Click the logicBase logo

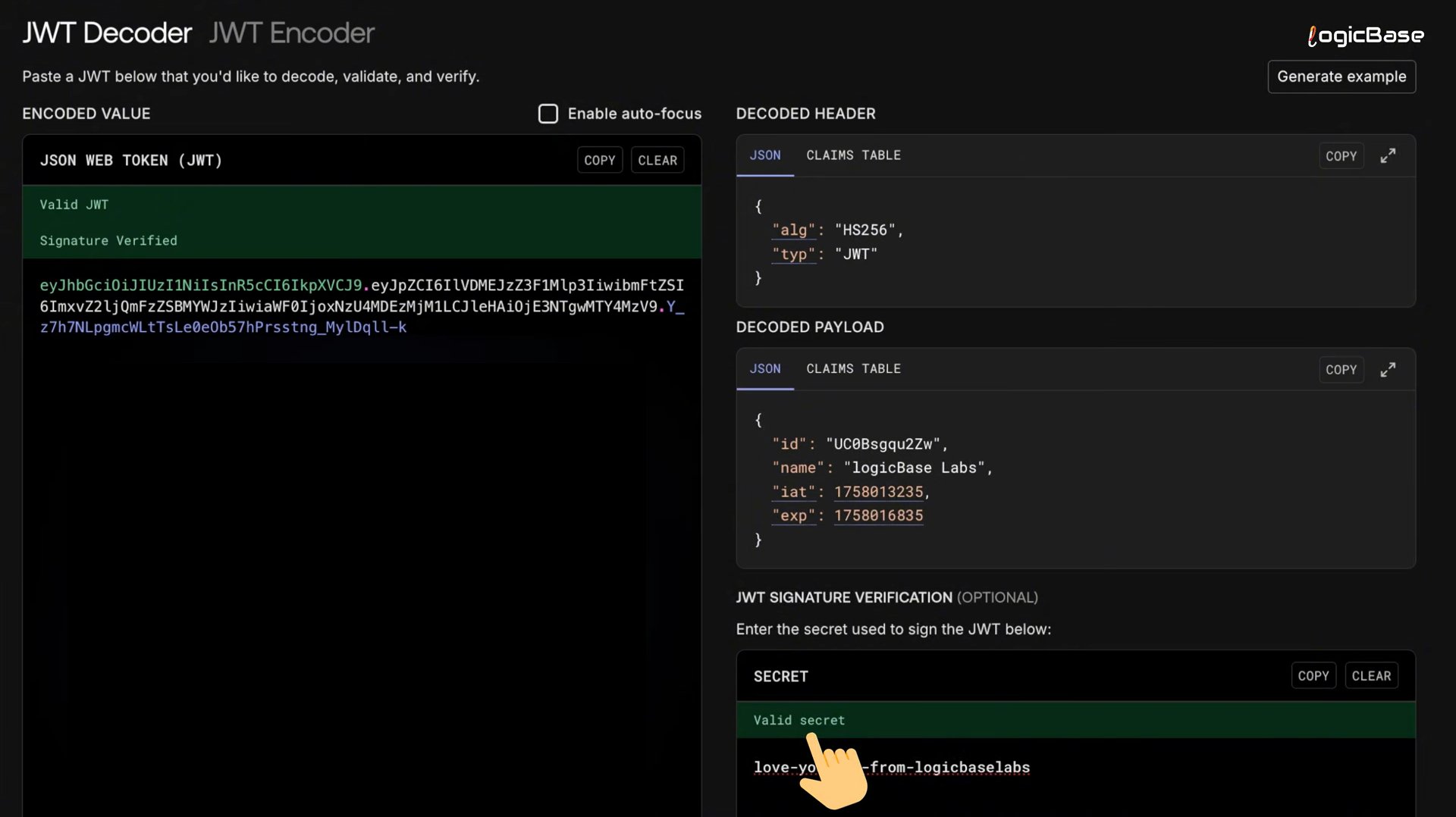pyautogui.click(x=1365, y=36)
